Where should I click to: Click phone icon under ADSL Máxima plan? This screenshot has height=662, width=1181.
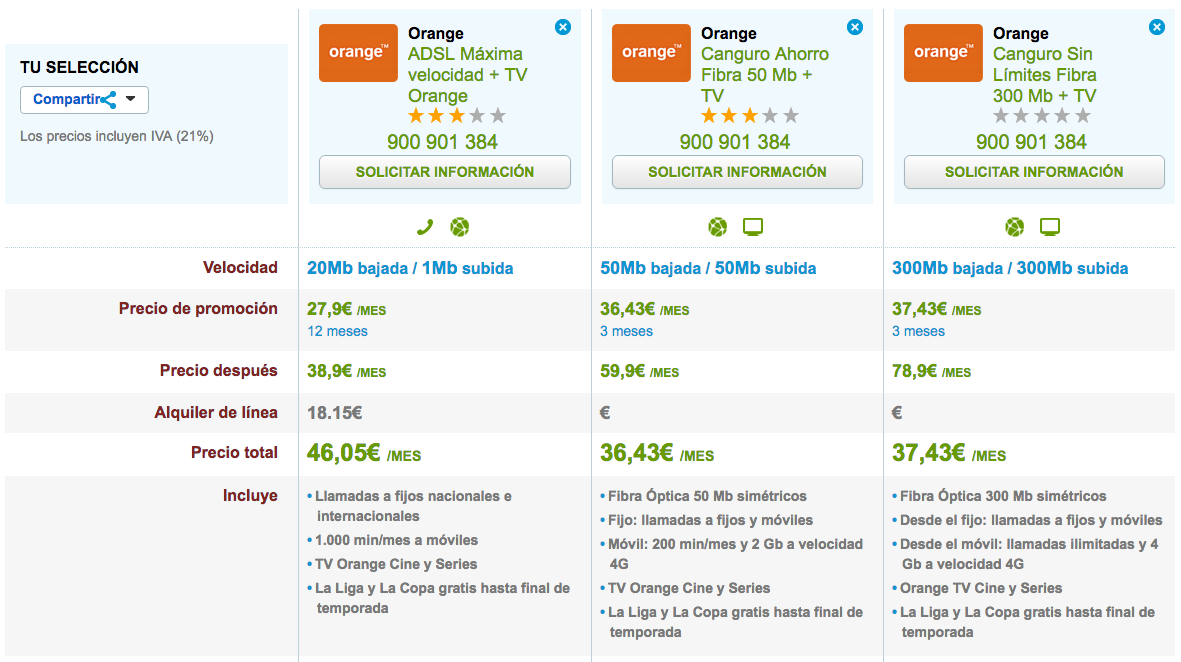point(425,227)
